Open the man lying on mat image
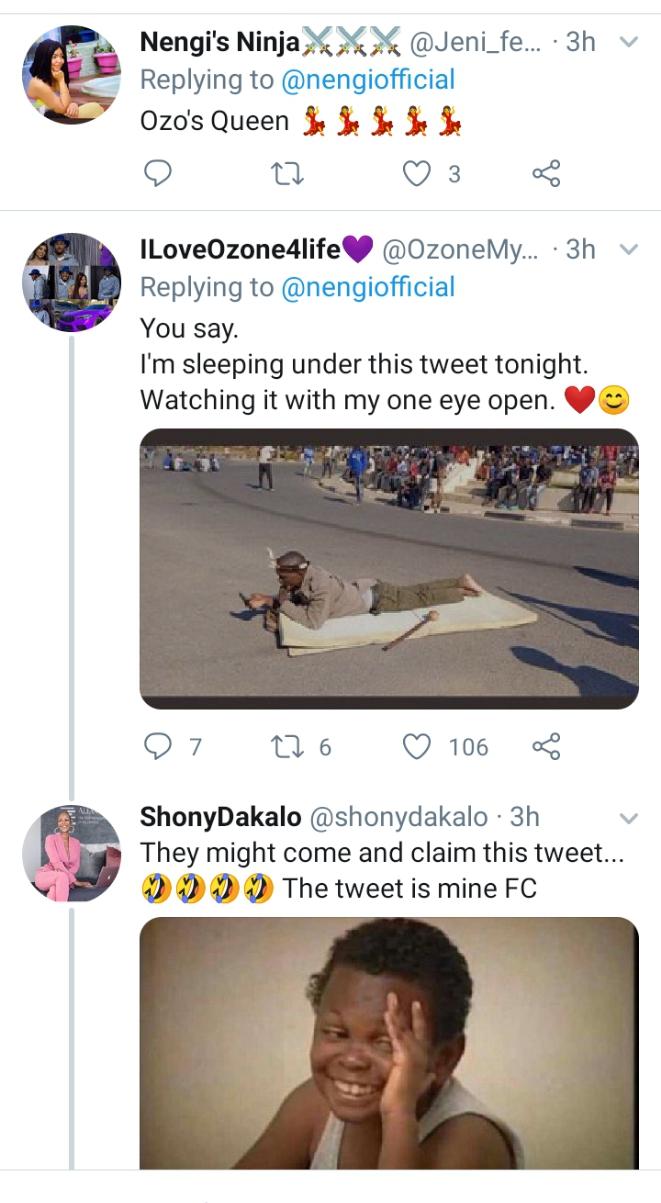 point(388,568)
